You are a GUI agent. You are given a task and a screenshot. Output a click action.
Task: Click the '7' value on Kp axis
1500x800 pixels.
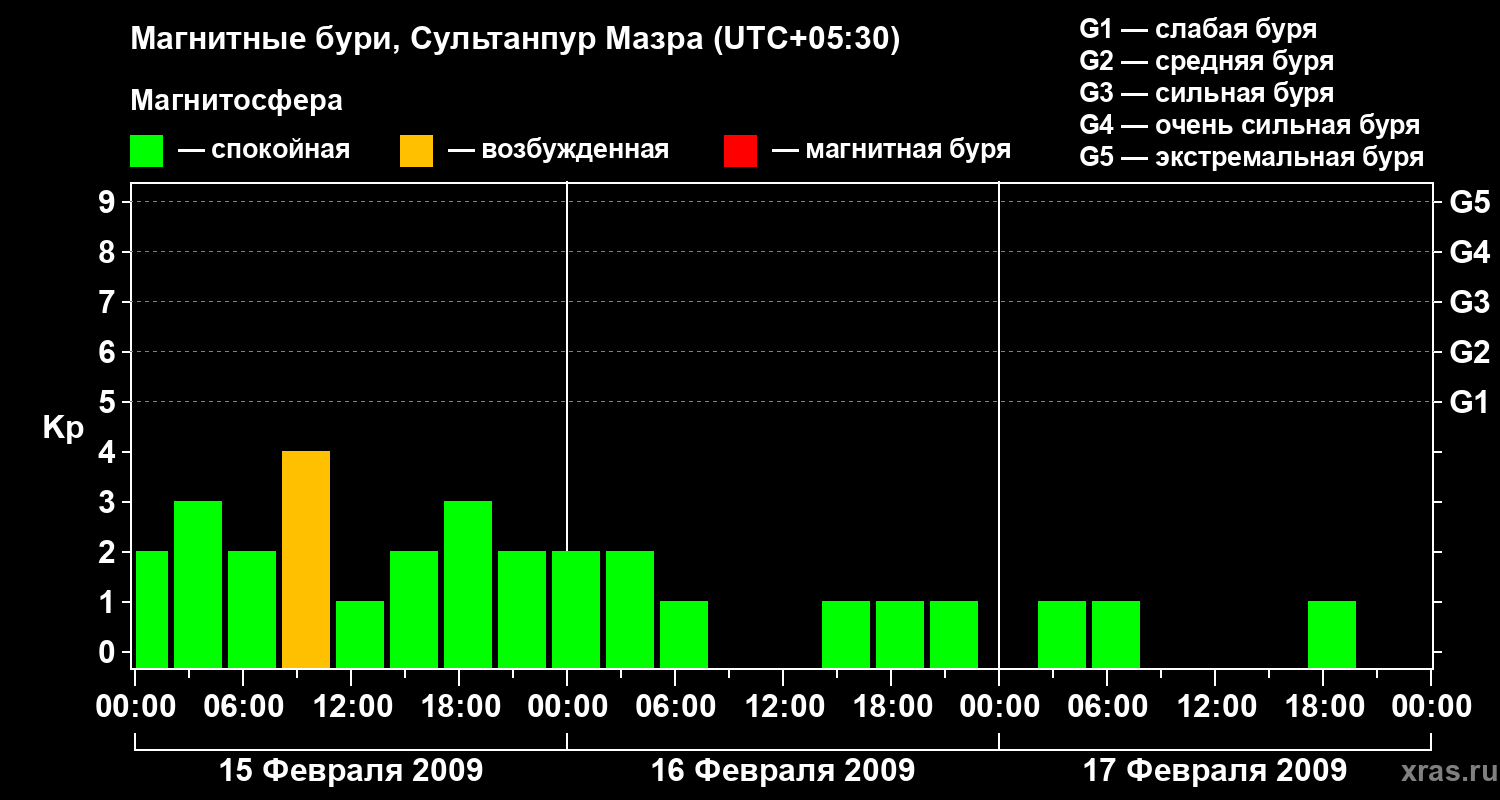[x=109, y=302]
